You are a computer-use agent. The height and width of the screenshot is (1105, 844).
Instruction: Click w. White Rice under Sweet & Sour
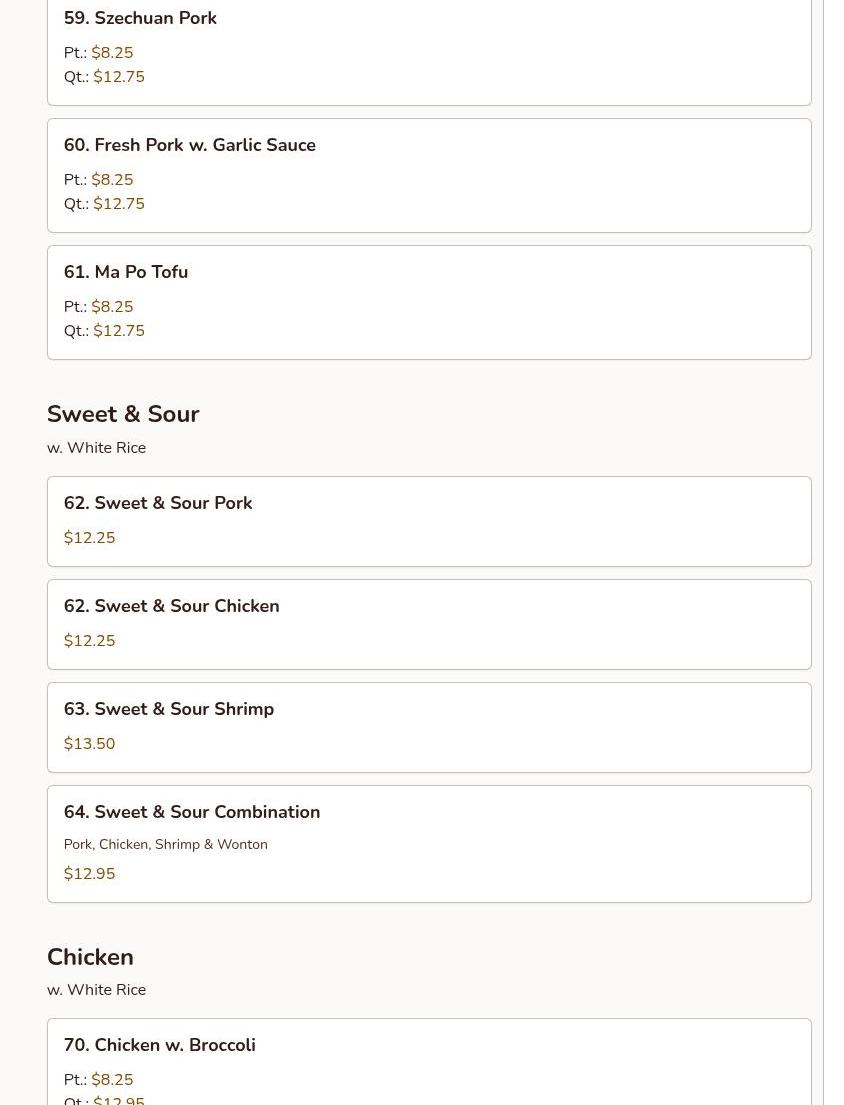coord(97,448)
